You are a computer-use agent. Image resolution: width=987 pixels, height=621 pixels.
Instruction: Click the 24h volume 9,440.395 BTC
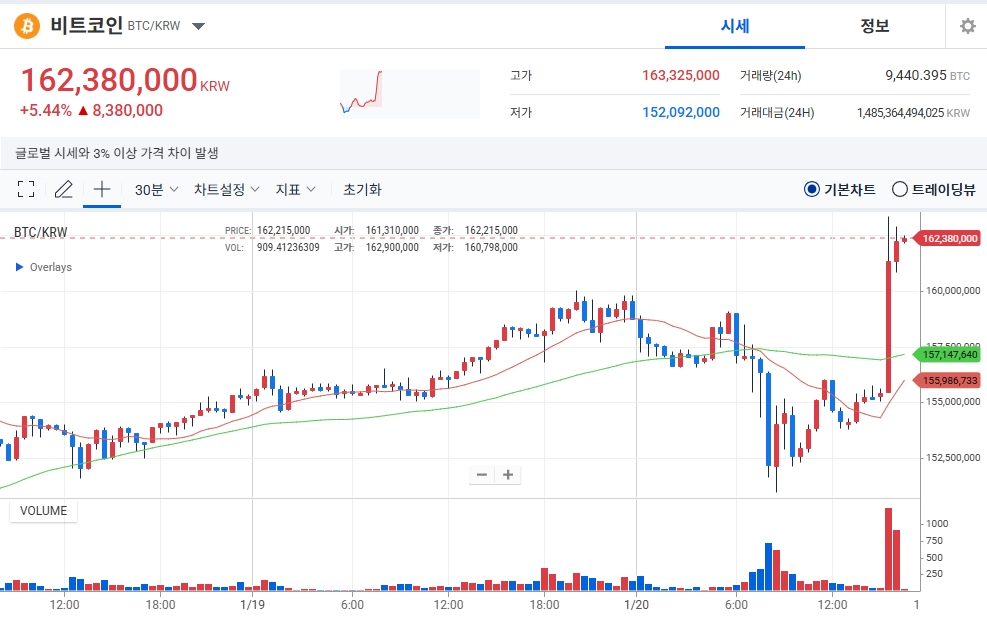[x=927, y=76]
